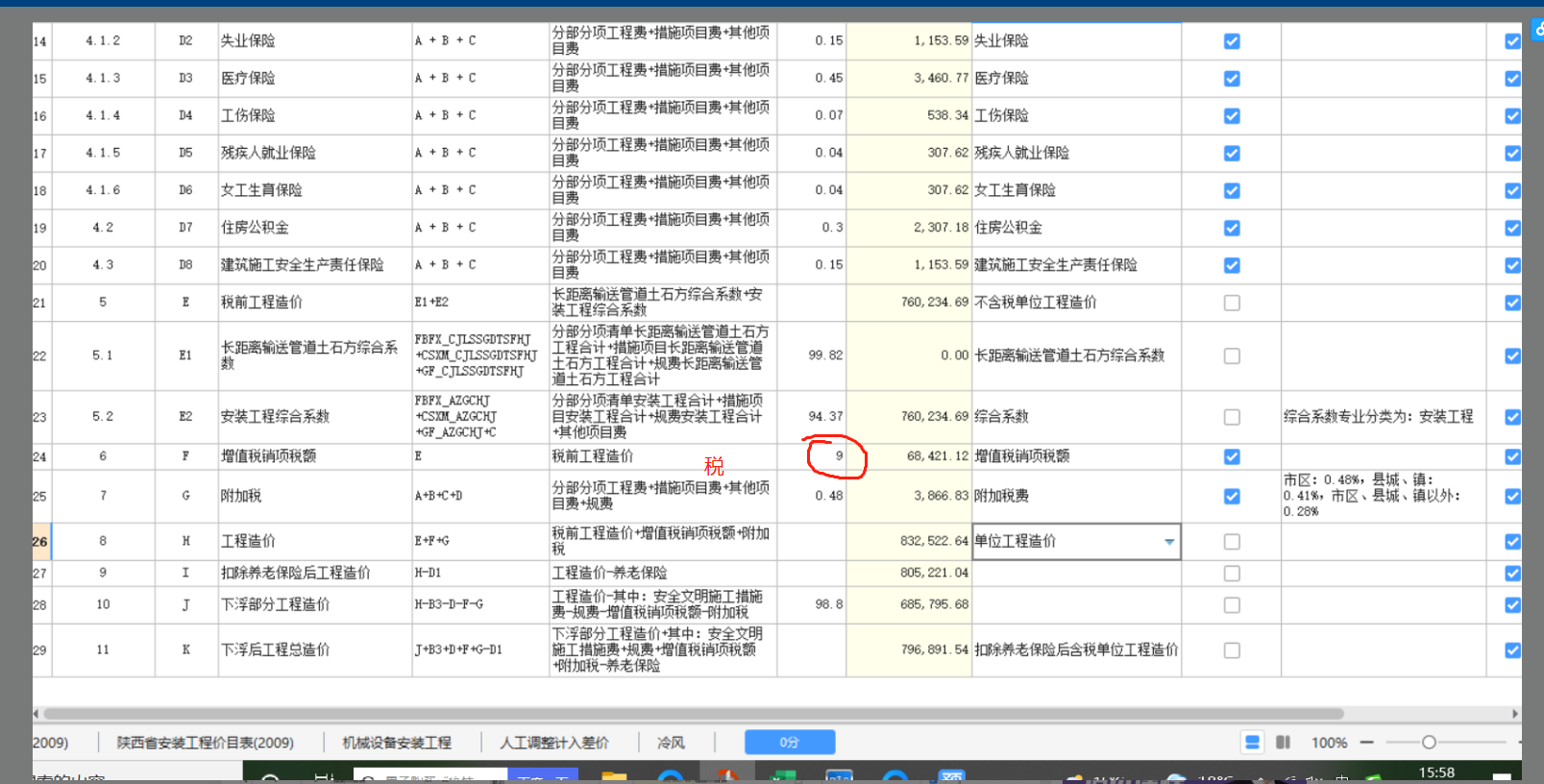Screen dimensions: 1544x784
Task: Click the rate cell 0.45
Action: point(812,78)
